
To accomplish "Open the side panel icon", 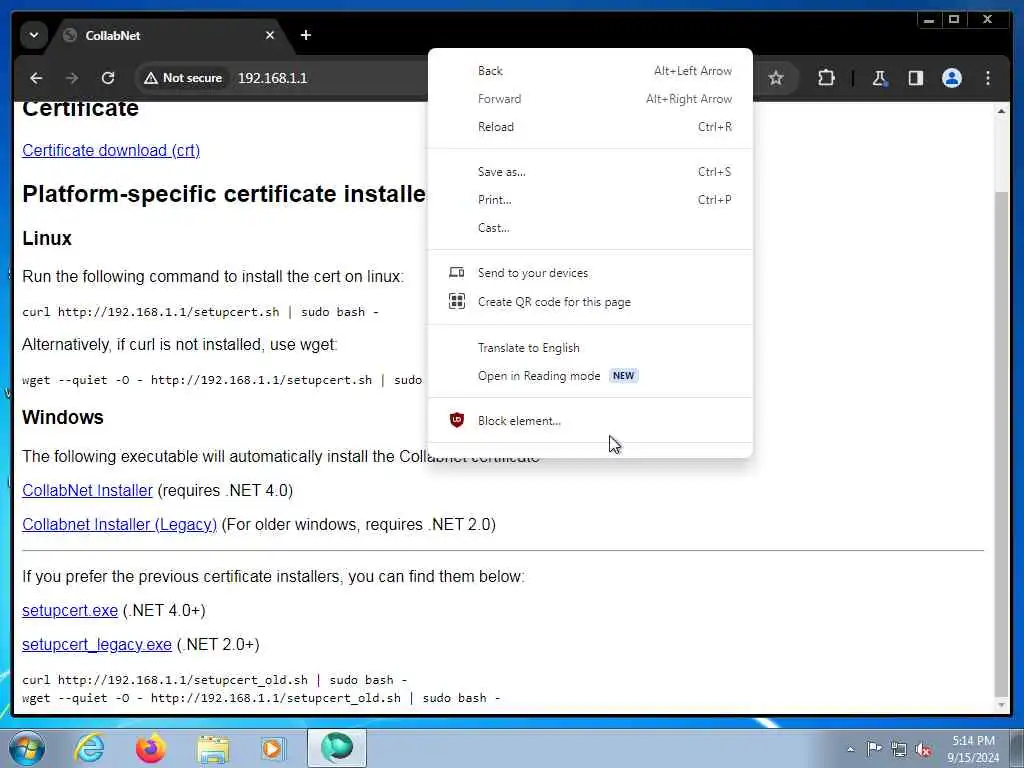I will (915, 78).
